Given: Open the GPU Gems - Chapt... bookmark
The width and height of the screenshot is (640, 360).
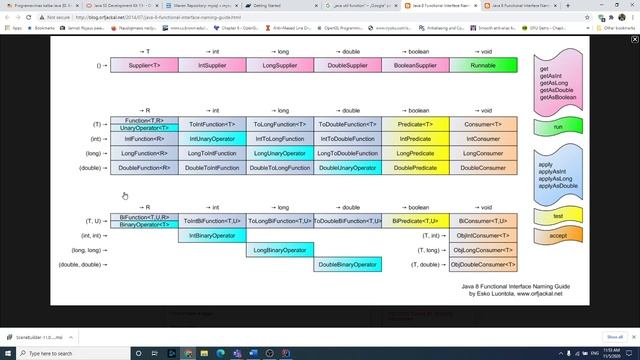Looking at the screenshot, I should click(x=544, y=28).
